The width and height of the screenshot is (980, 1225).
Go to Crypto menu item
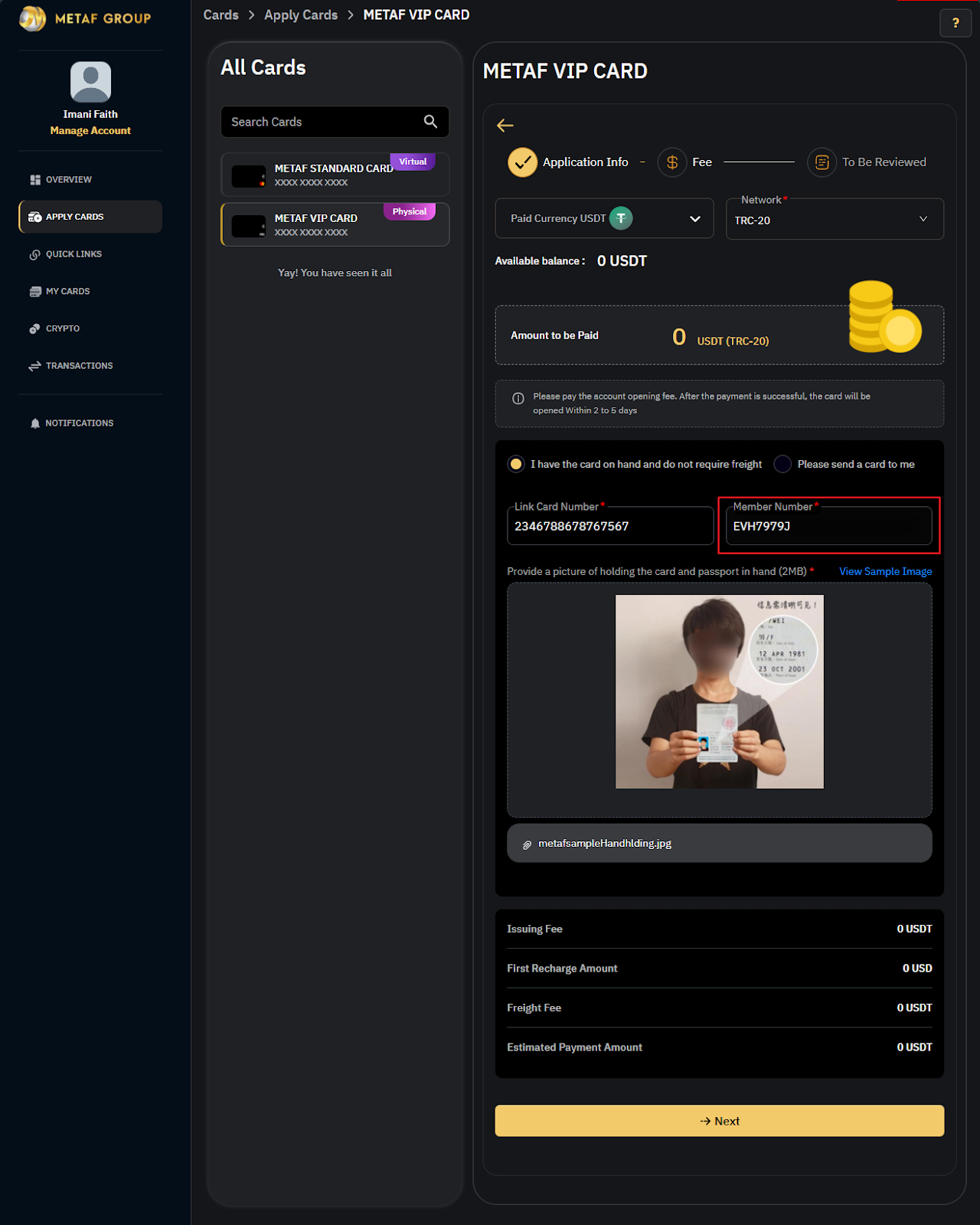pos(90,328)
